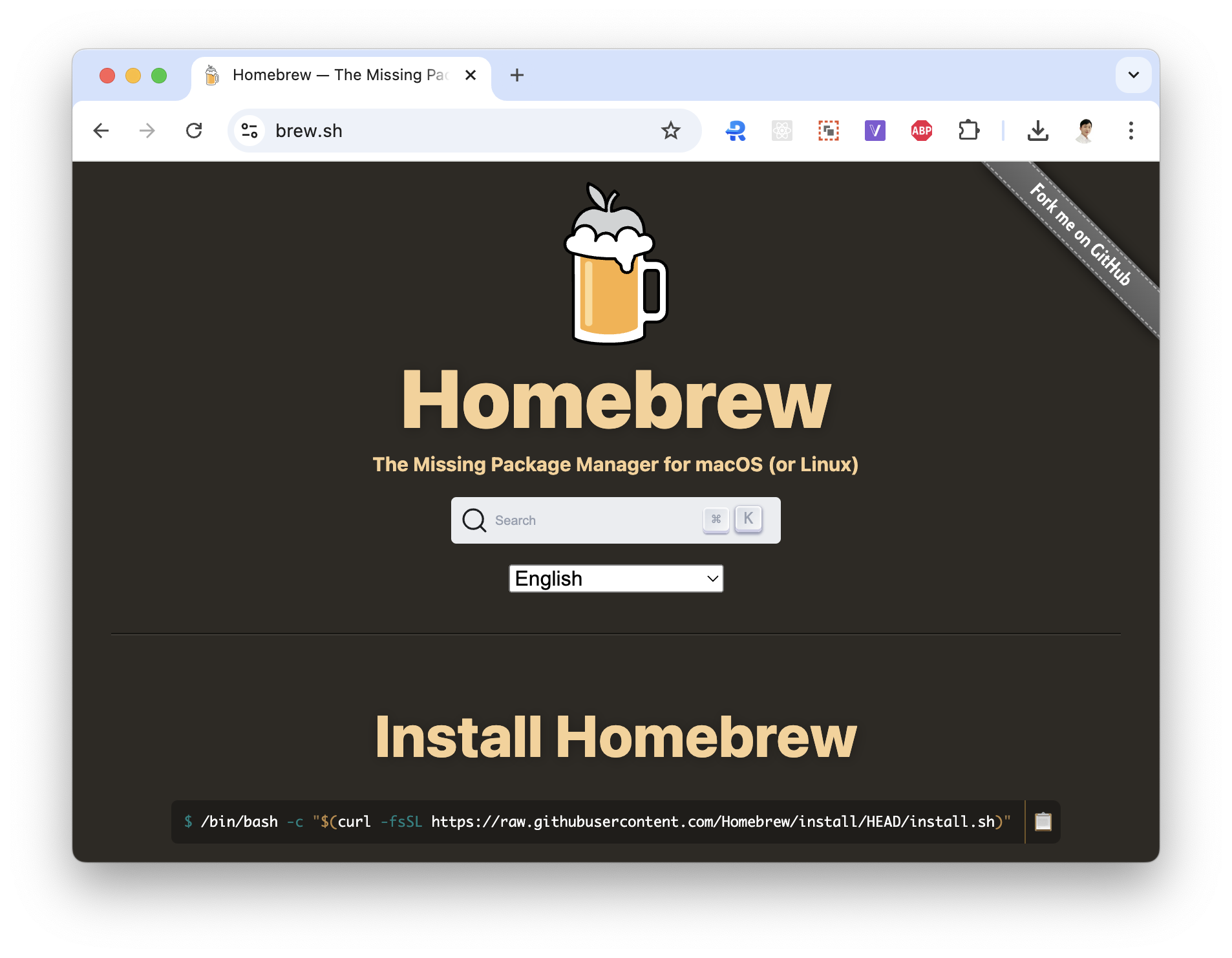This screenshot has height=958, width=1232.
Task: Show Chrome downloads
Action: (1037, 131)
